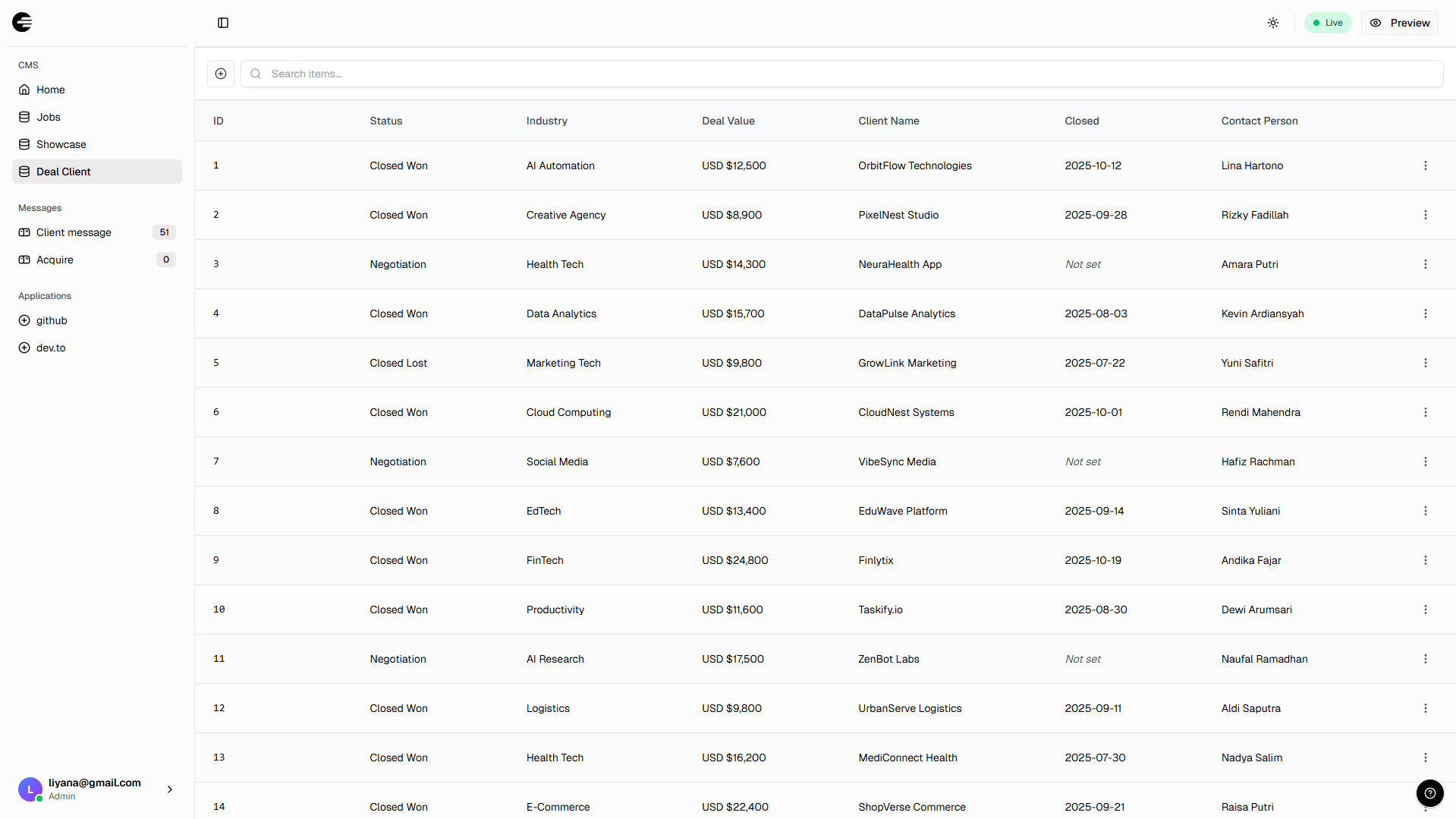Screen dimensions: 1456x819
Task: Click inside the Search items field
Action: [x=531, y=74]
